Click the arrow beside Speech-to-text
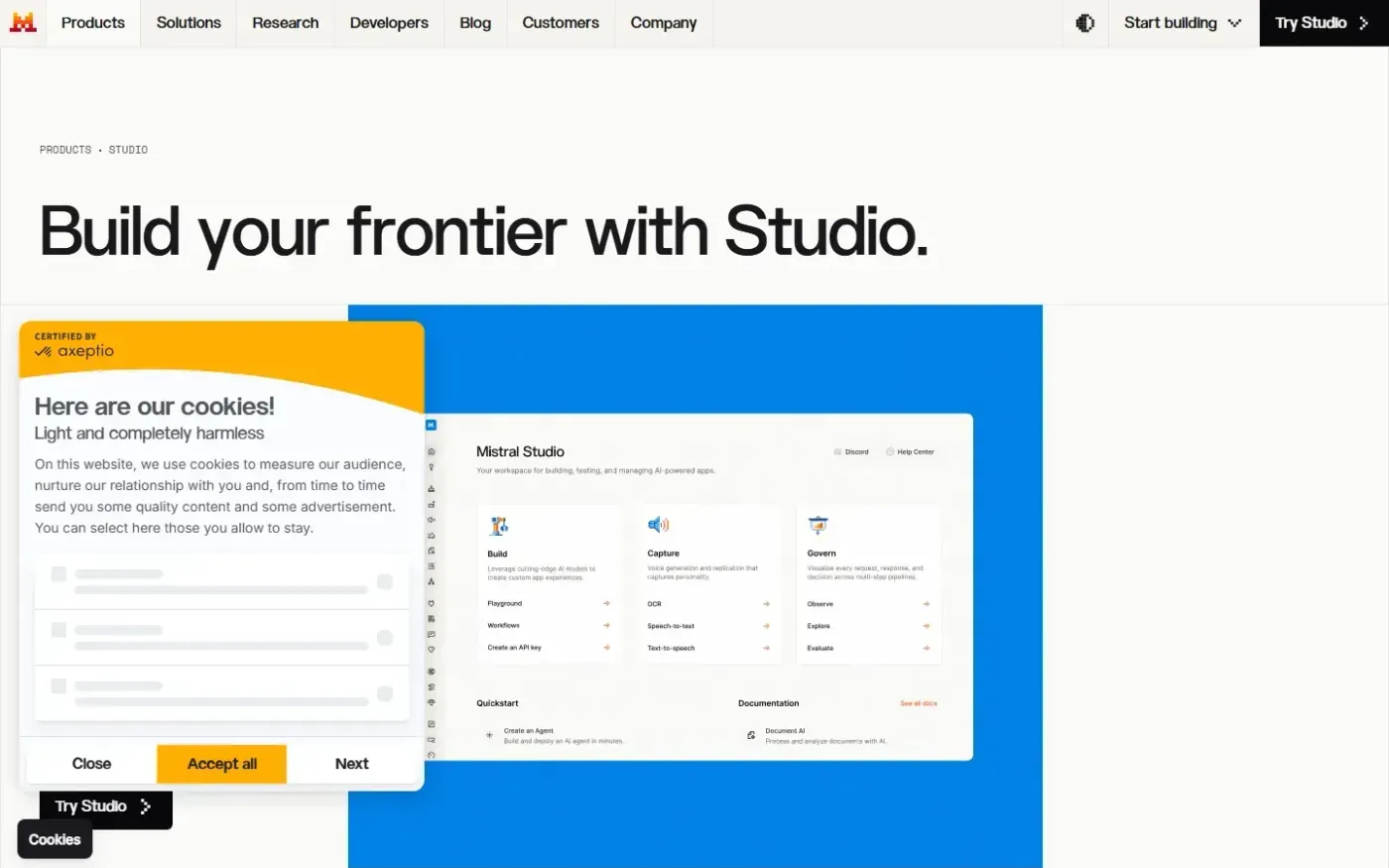This screenshot has width=1389, height=868. point(766,626)
